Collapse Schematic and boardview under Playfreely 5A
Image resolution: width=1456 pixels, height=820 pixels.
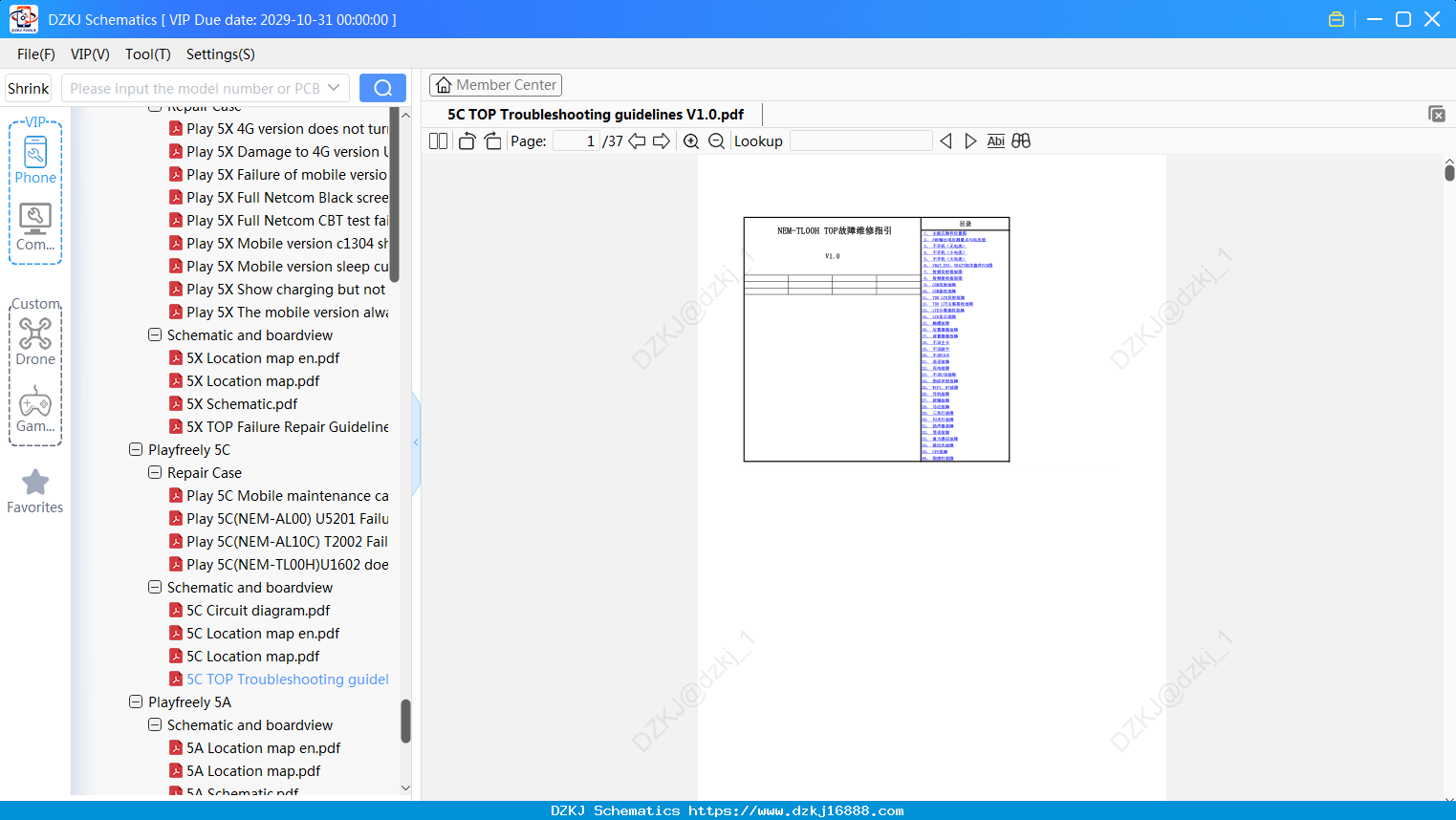point(155,724)
